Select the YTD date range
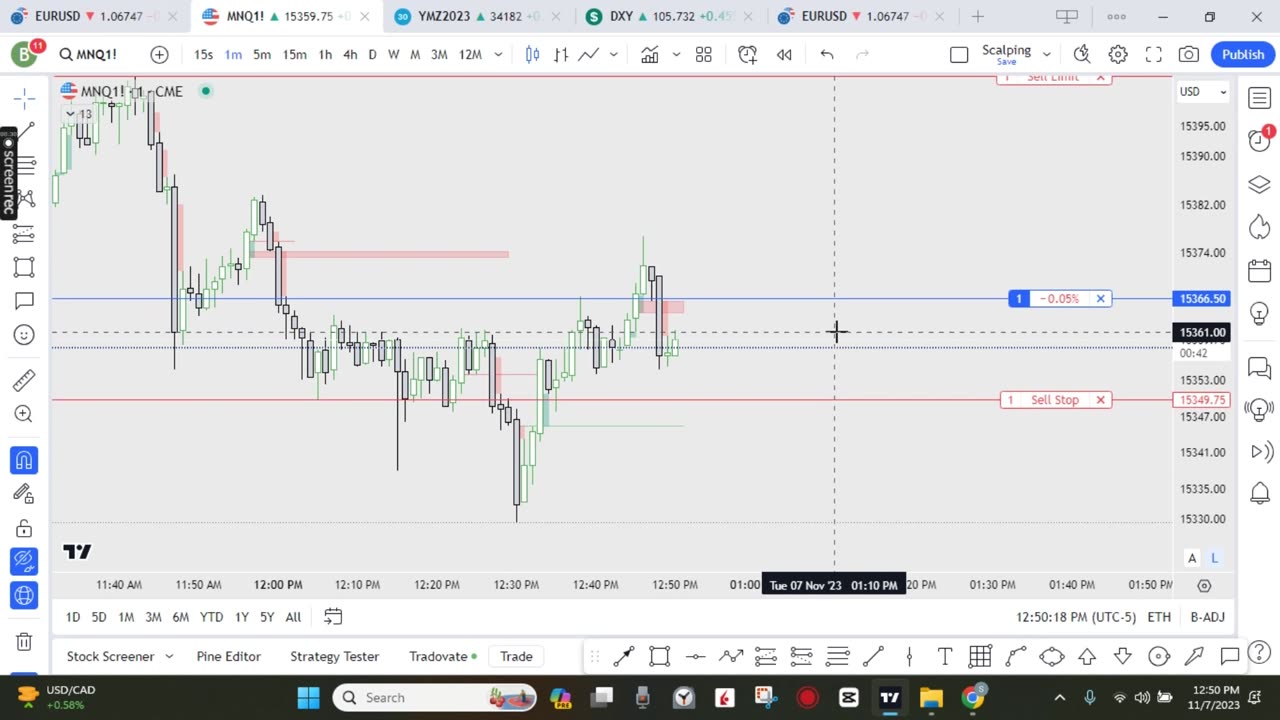This screenshot has height=720, width=1280. 211,617
